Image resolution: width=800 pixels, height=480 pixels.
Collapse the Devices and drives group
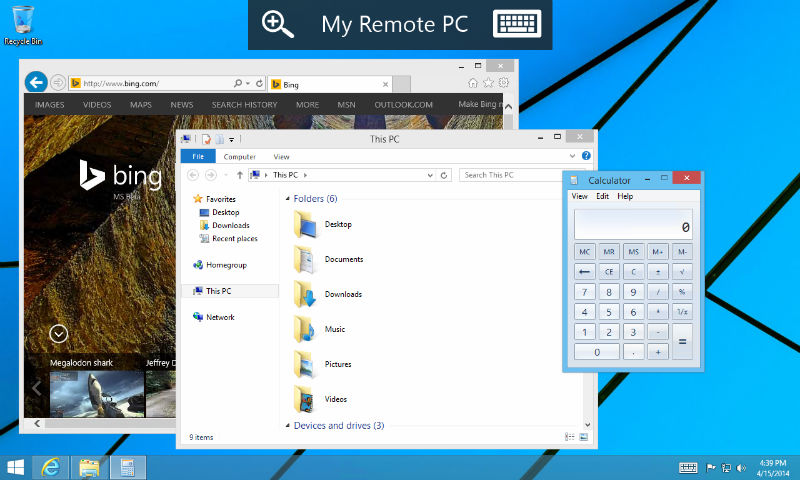288,425
